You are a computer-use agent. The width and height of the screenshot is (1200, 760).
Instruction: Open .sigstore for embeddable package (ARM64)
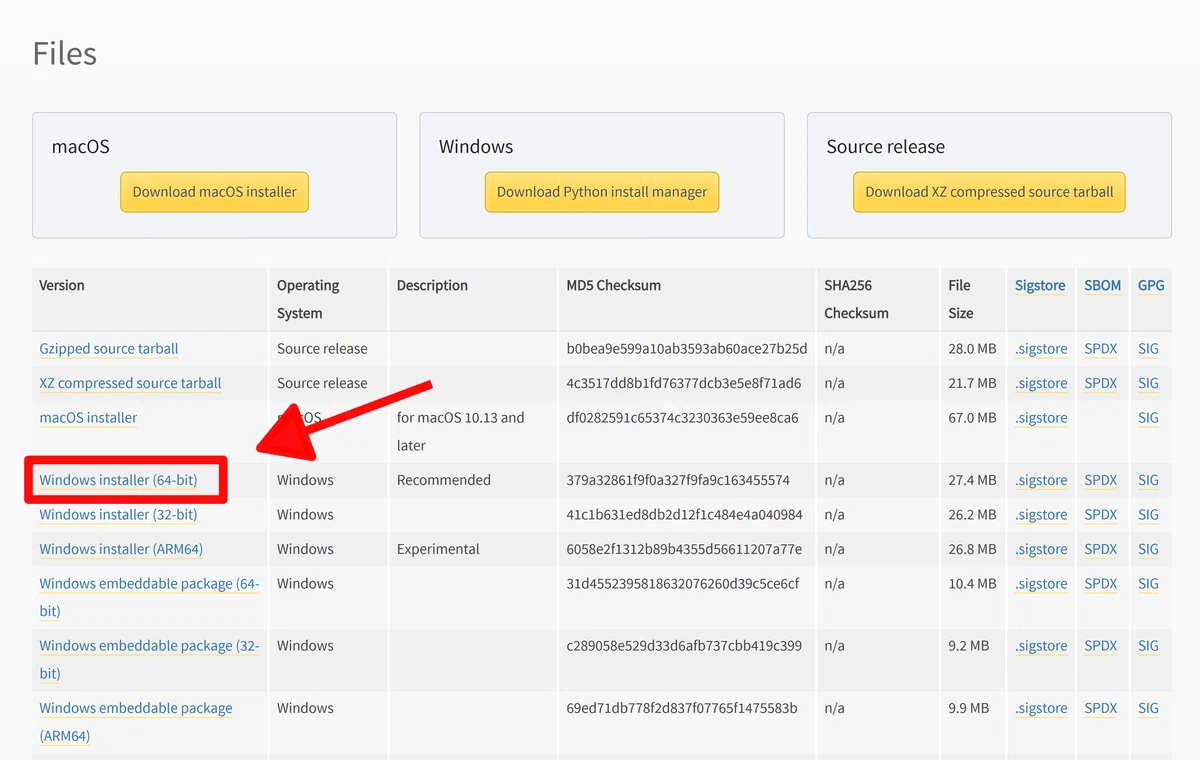[1041, 708]
